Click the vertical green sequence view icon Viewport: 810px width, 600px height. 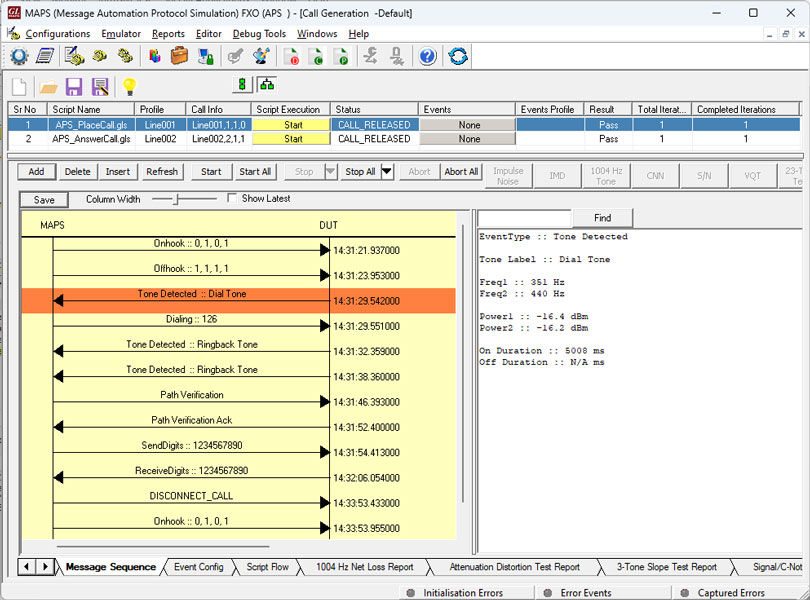coord(242,84)
